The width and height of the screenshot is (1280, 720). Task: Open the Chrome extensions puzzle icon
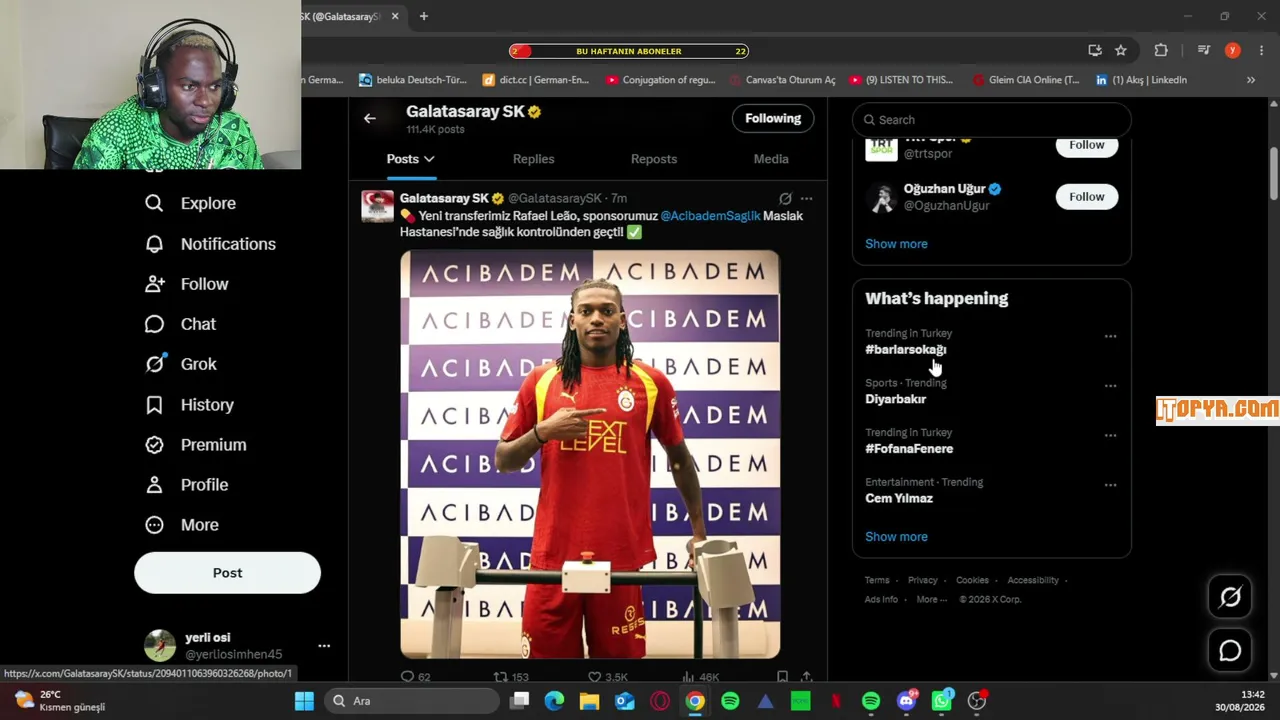point(1161,50)
